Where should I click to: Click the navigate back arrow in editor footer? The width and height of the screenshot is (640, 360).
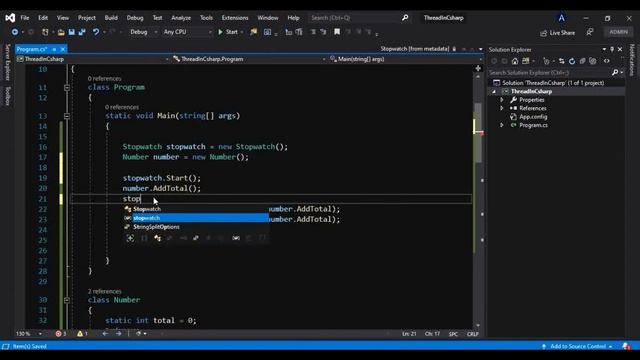[x=105, y=334]
